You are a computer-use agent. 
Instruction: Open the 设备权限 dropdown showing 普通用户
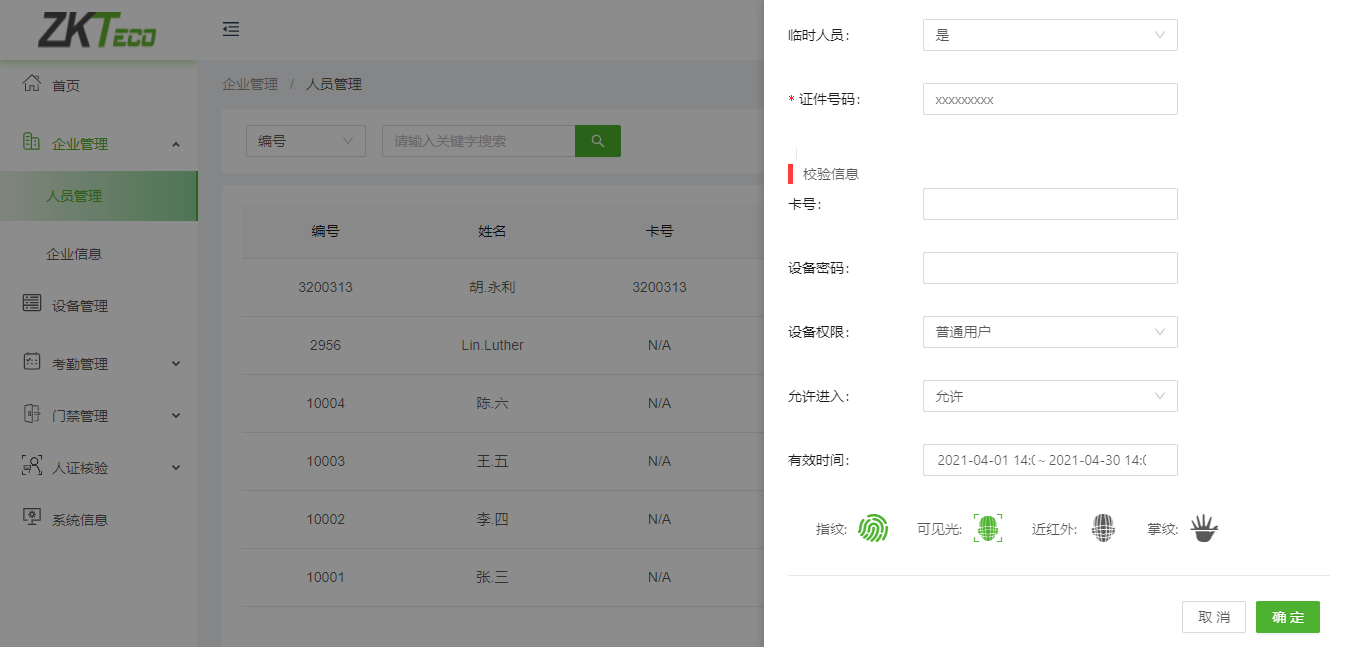[x=1050, y=332]
